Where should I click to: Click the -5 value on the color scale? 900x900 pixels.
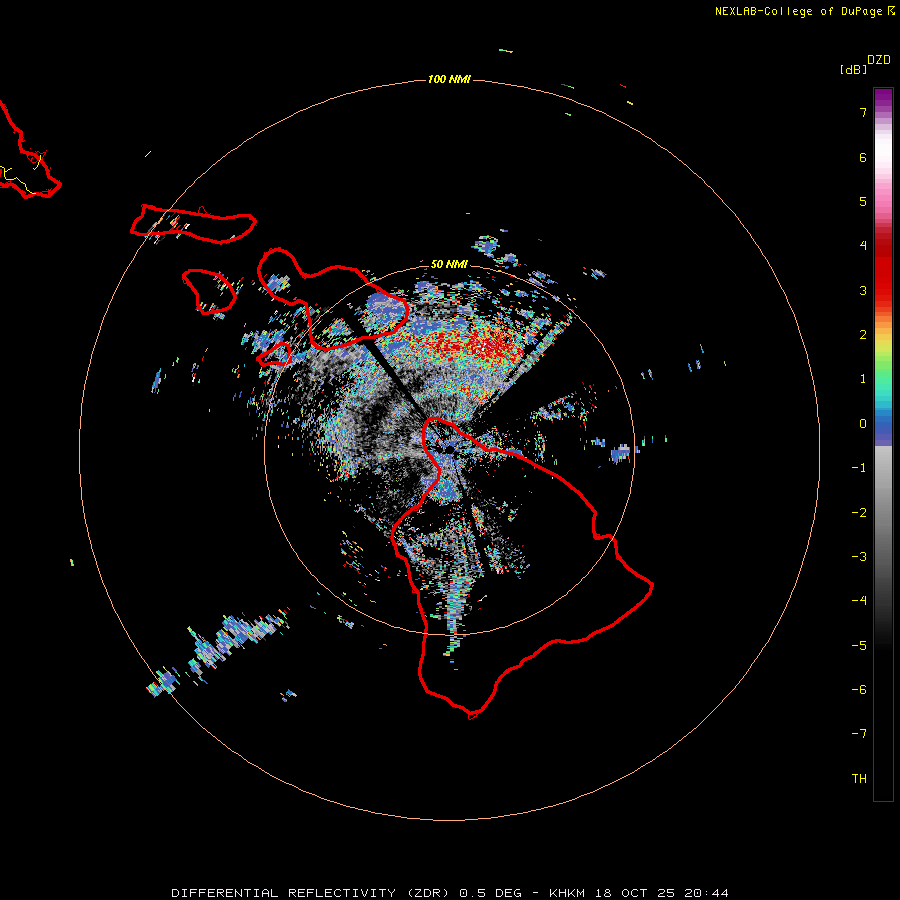pyautogui.click(x=859, y=646)
